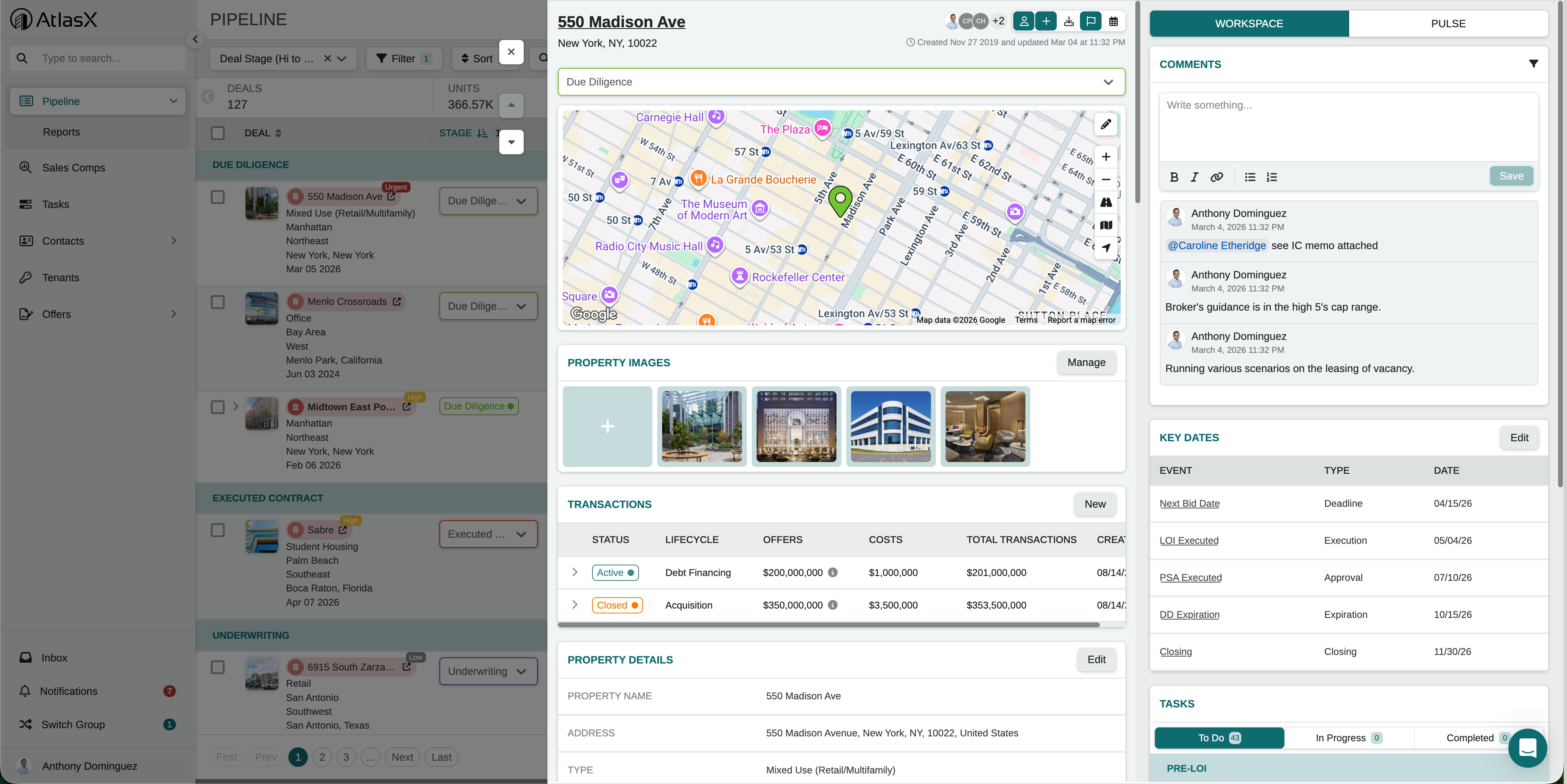Image resolution: width=1567 pixels, height=784 pixels.
Task: Select the 6915 South Zarzamora deal checkbox
Action: [217, 667]
